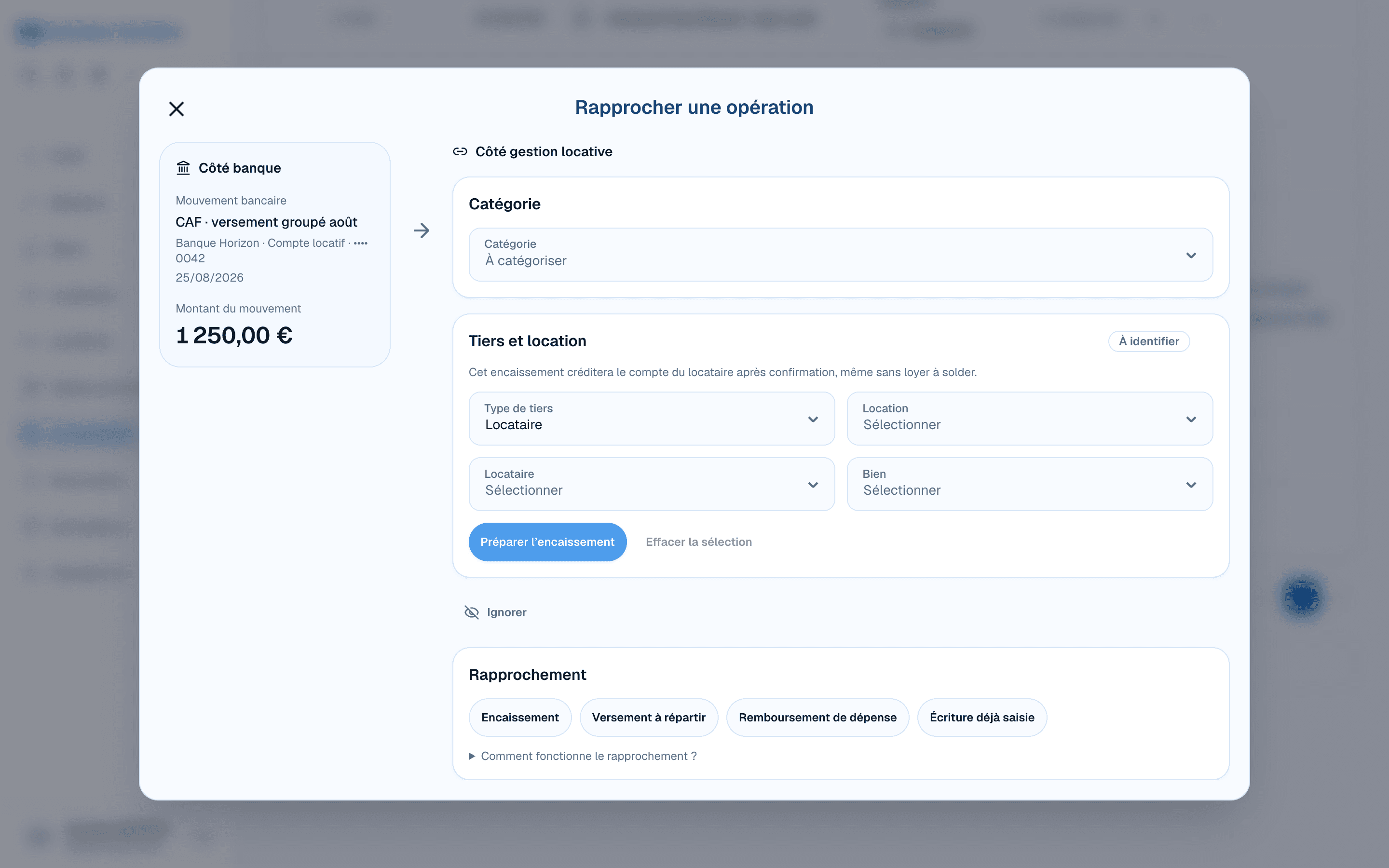Viewport: 1389px width, 868px height.
Task: Click the 1 250,00 € amount
Action: 234,335
